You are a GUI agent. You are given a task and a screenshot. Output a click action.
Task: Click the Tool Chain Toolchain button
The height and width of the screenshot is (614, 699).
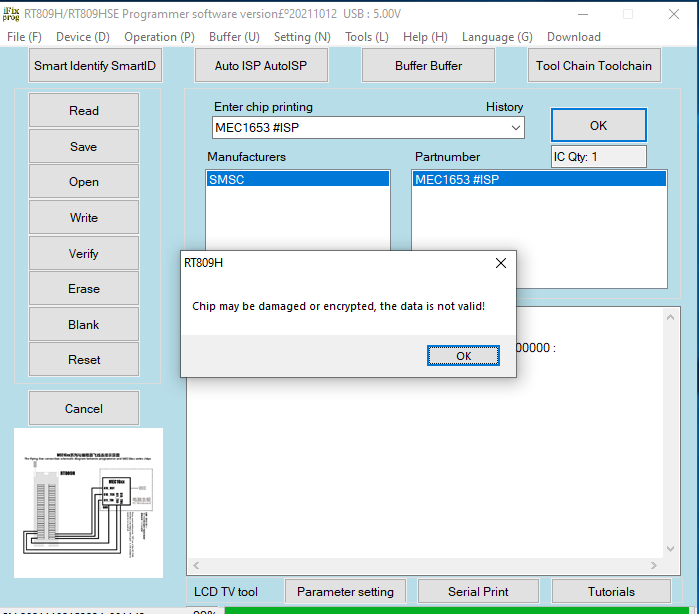(x=593, y=66)
